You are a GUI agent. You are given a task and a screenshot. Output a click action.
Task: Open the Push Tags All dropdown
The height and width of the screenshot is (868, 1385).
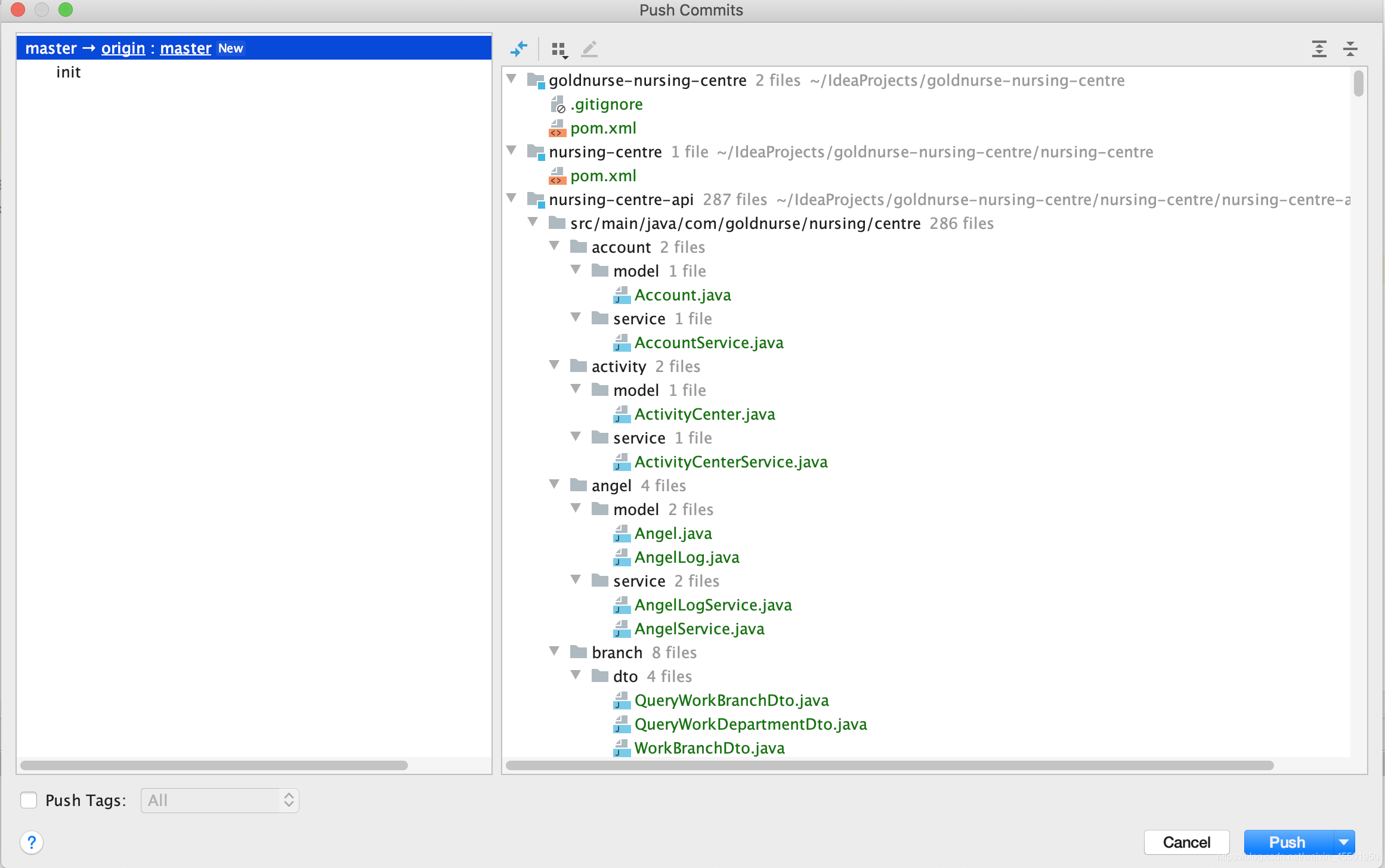coord(220,800)
